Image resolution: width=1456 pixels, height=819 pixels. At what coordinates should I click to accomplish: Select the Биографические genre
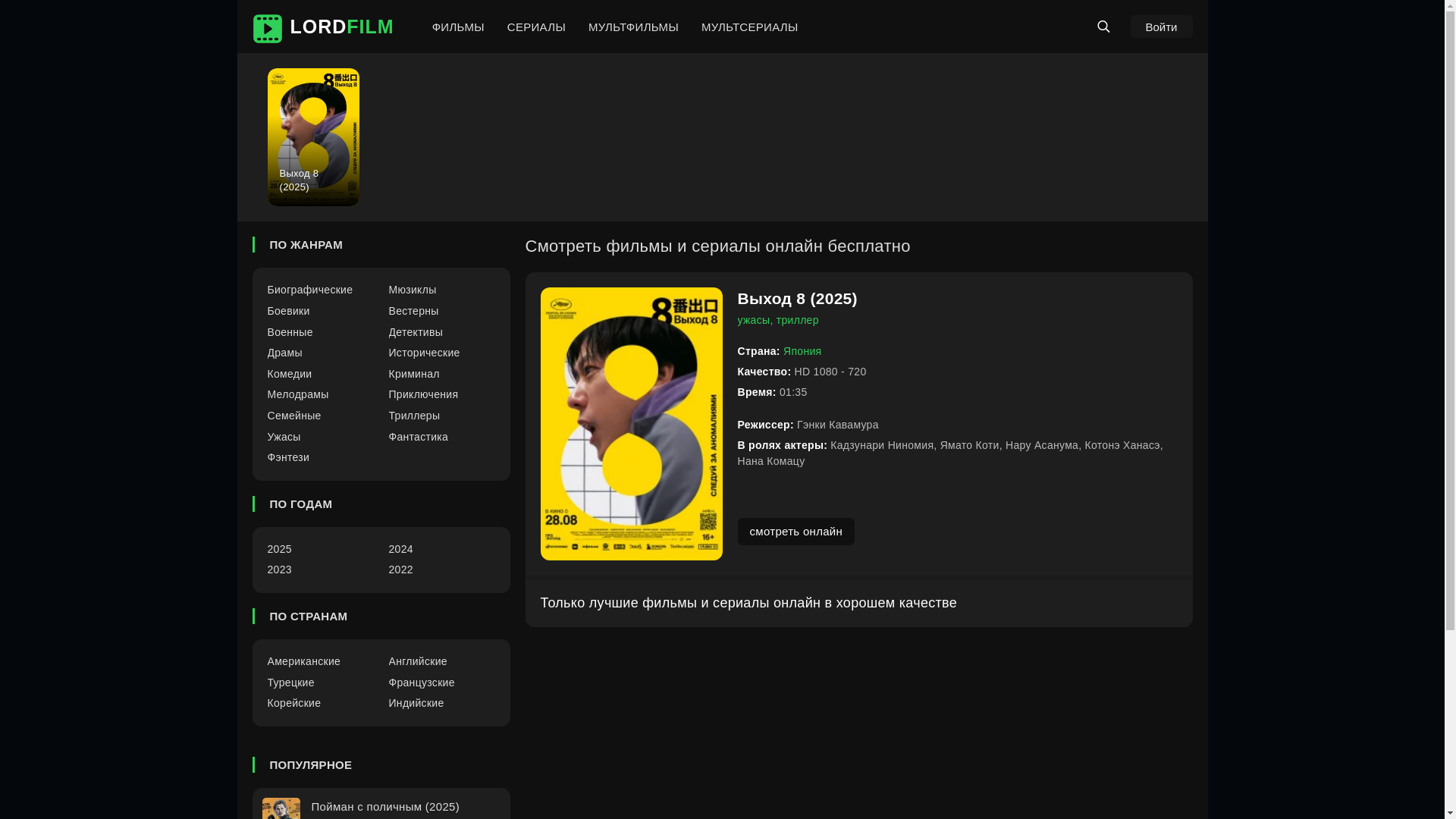(x=309, y=290)
